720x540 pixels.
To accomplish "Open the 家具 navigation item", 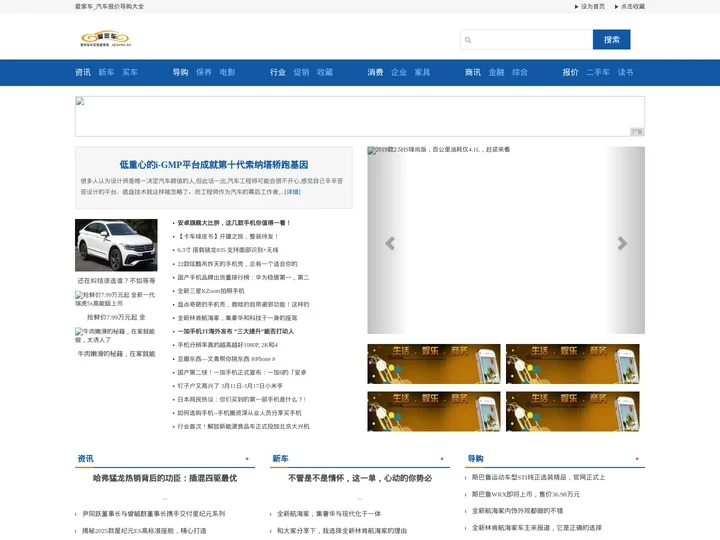I will [x=422, y=72].
